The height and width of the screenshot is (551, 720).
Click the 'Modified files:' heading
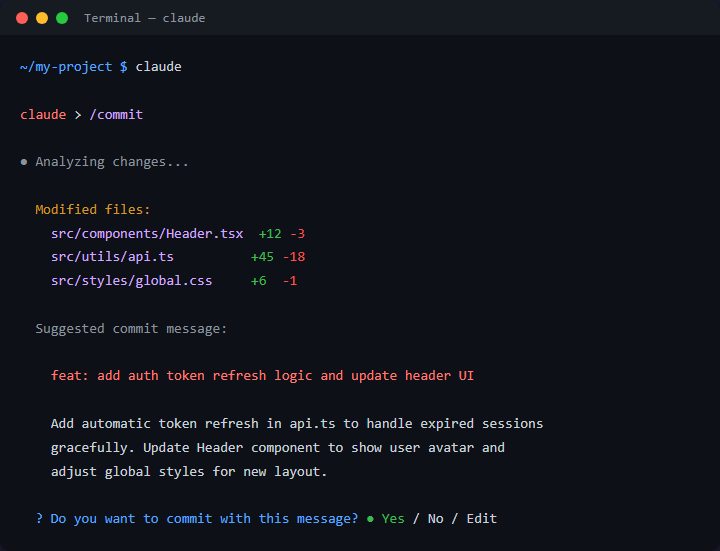pyautogui.click(x=93, y=209)
